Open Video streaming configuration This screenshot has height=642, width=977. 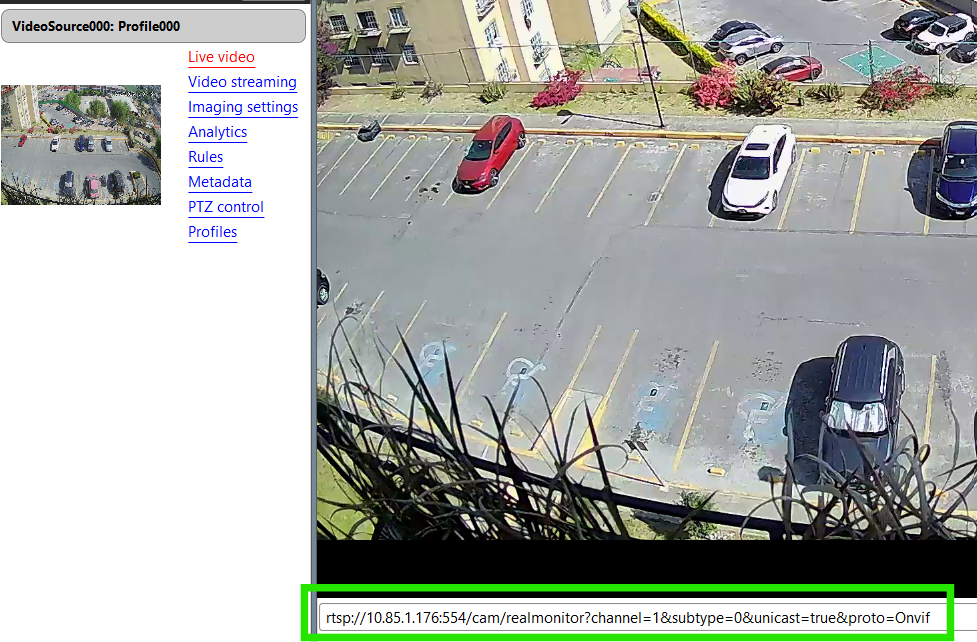pyautogui.click(x=242, y=82)
